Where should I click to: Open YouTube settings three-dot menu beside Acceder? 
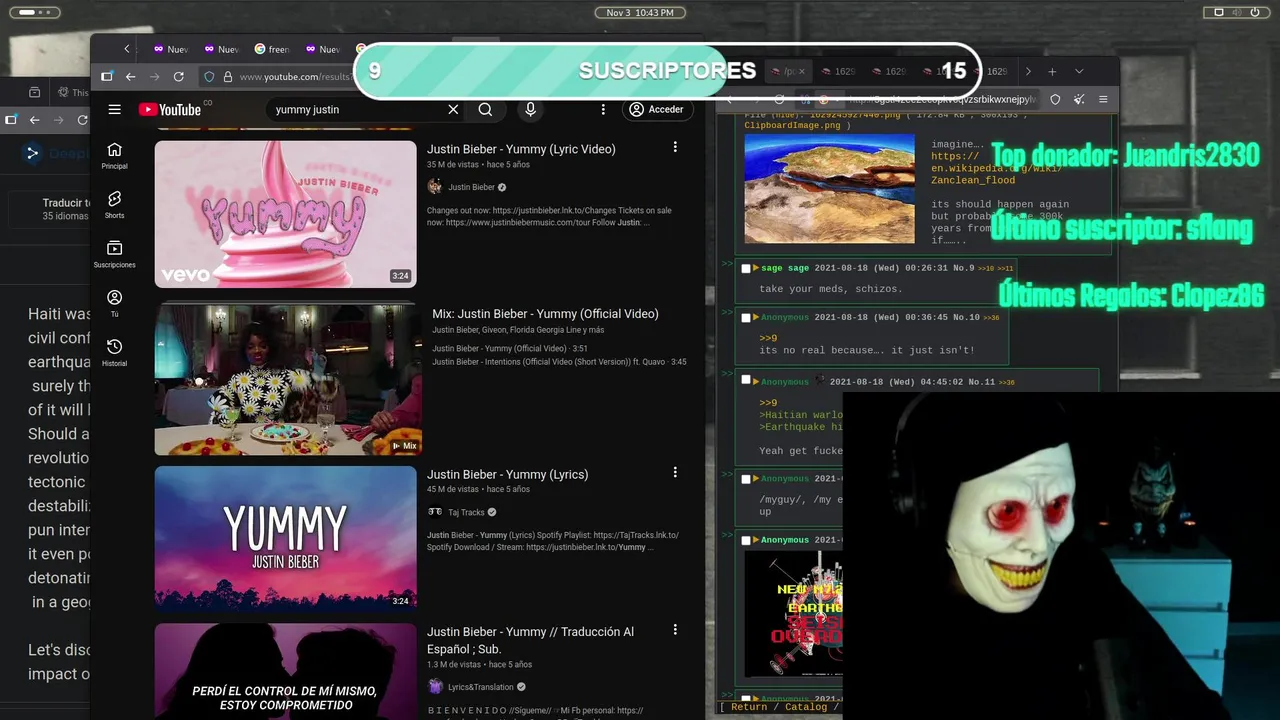603,110
